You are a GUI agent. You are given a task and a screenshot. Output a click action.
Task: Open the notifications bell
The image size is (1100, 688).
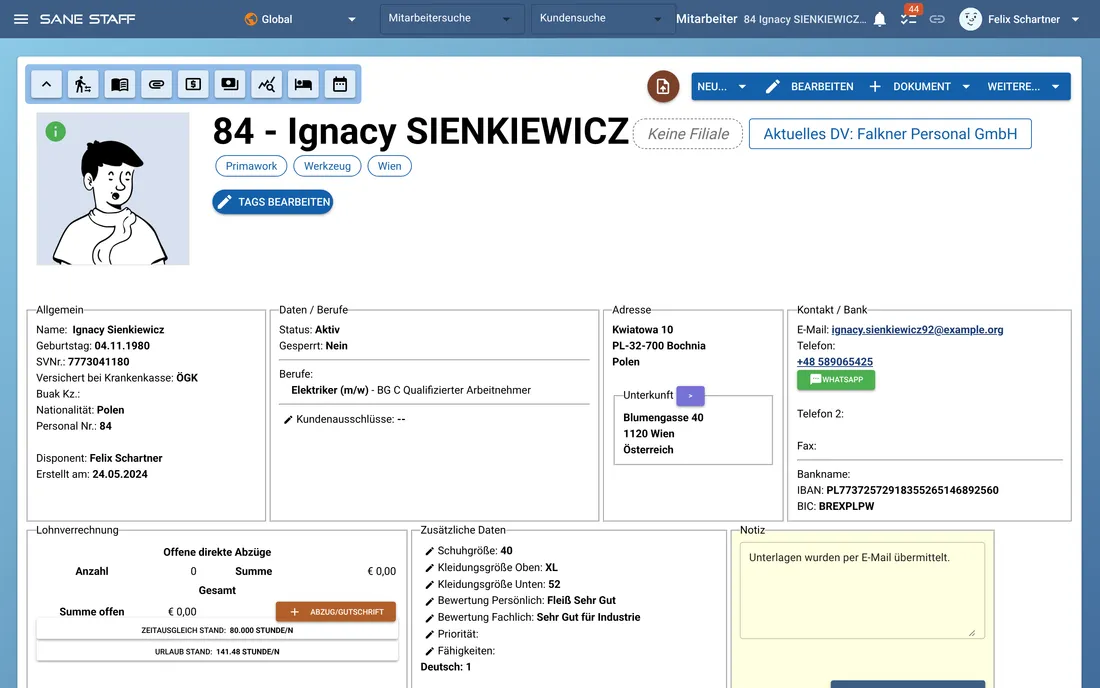pos(880,19)
